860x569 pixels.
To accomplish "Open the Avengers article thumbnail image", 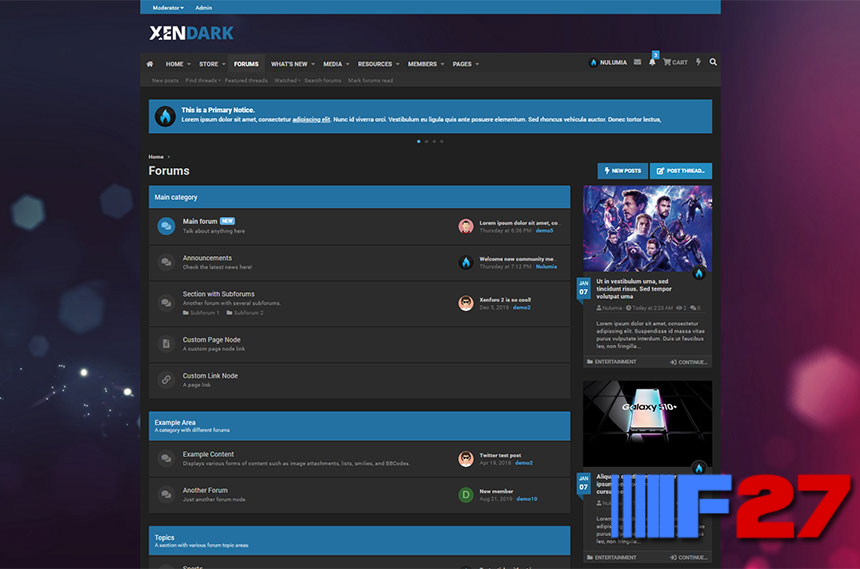I will 647,228.
